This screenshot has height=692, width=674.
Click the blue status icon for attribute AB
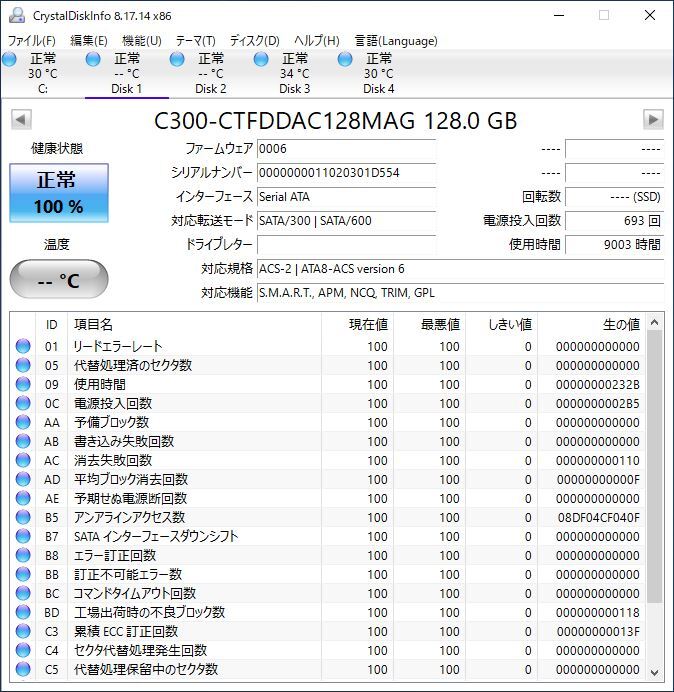tap(23, 441)
